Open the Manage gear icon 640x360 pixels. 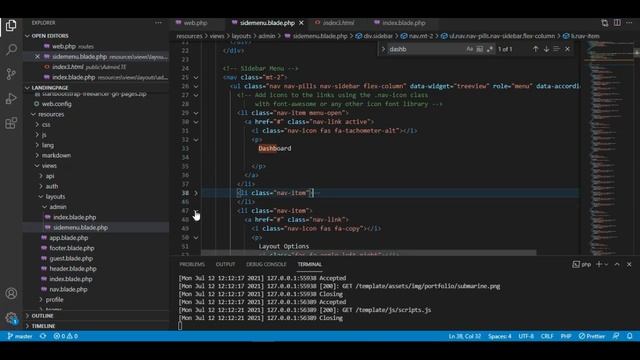coord(11,318)
